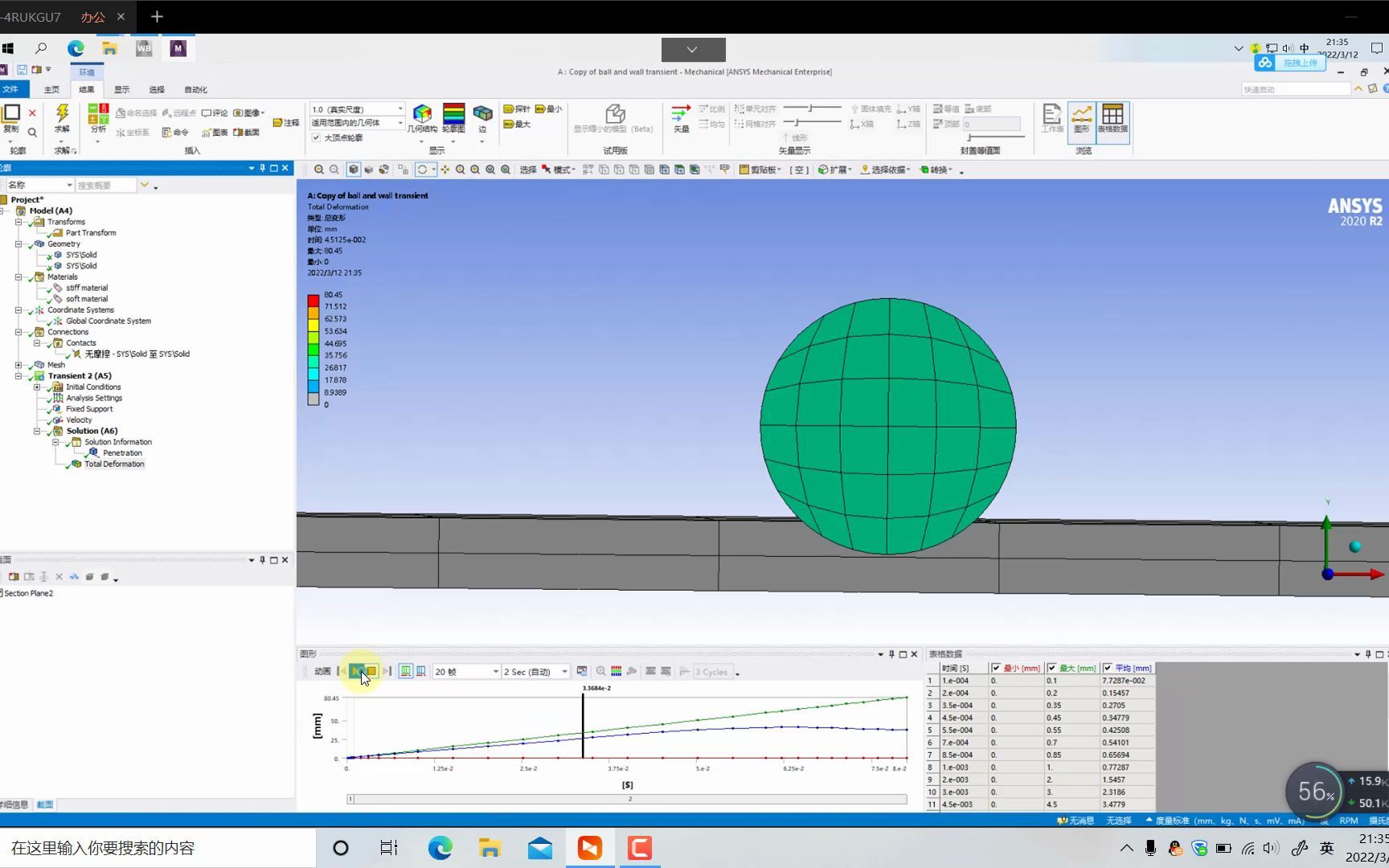Open the 2 Sec (自动) duration dropdown
Image resolution: width=1389 pixels, height=868 pixels.
pos(535,671)
